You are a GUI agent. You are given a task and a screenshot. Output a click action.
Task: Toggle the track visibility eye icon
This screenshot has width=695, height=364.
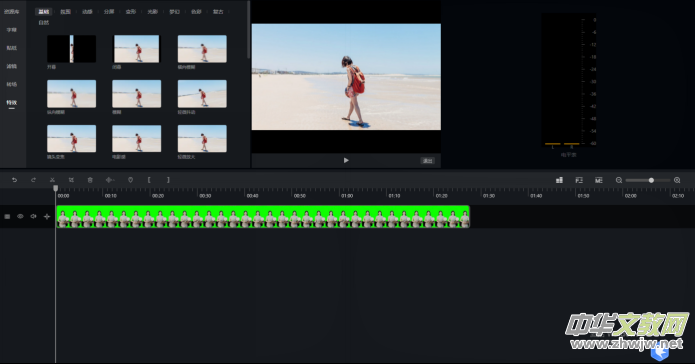click(20, 216)
